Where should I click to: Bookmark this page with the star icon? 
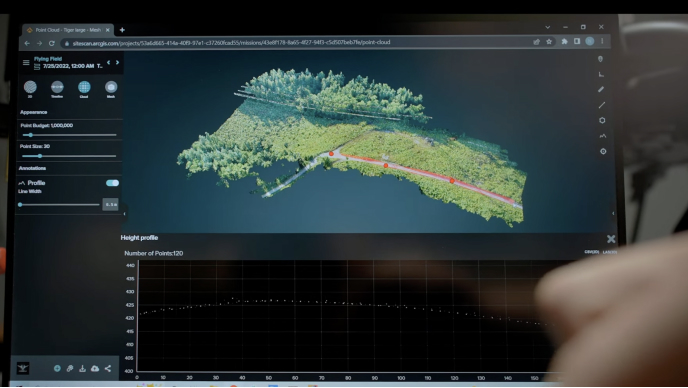coord(549,42)
